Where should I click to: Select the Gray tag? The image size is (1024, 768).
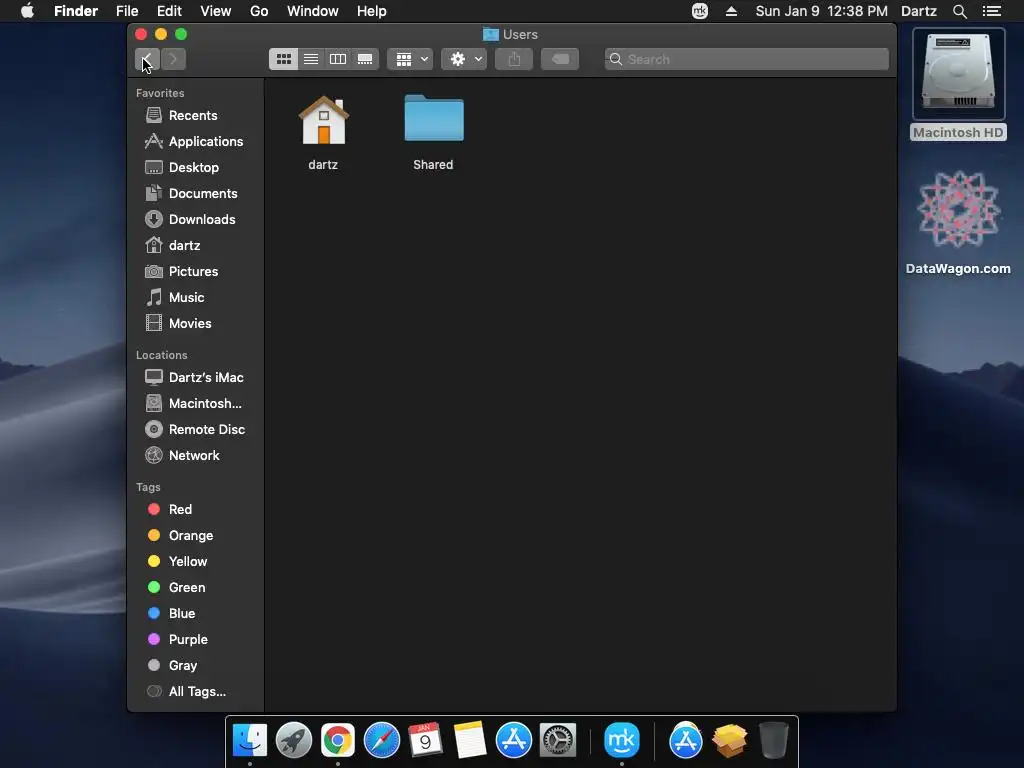(x=196, y=666)
